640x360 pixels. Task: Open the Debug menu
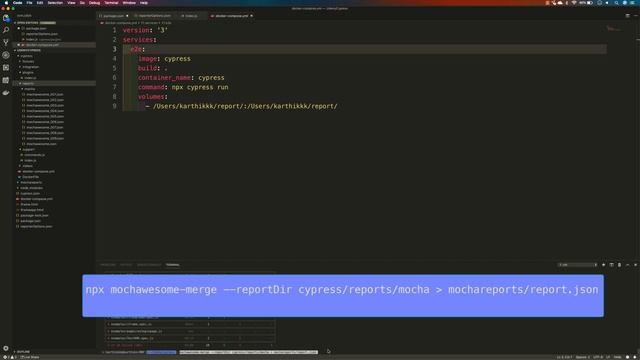click(94, 3)
